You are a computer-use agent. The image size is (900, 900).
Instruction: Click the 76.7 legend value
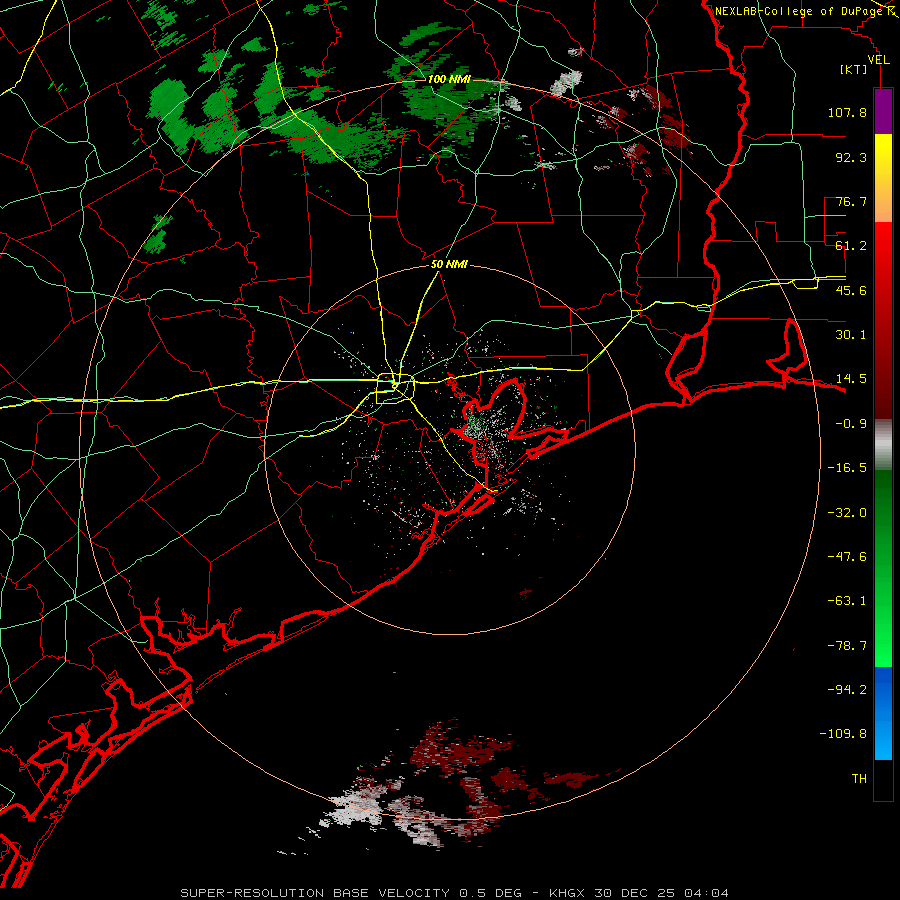[851, 201]
